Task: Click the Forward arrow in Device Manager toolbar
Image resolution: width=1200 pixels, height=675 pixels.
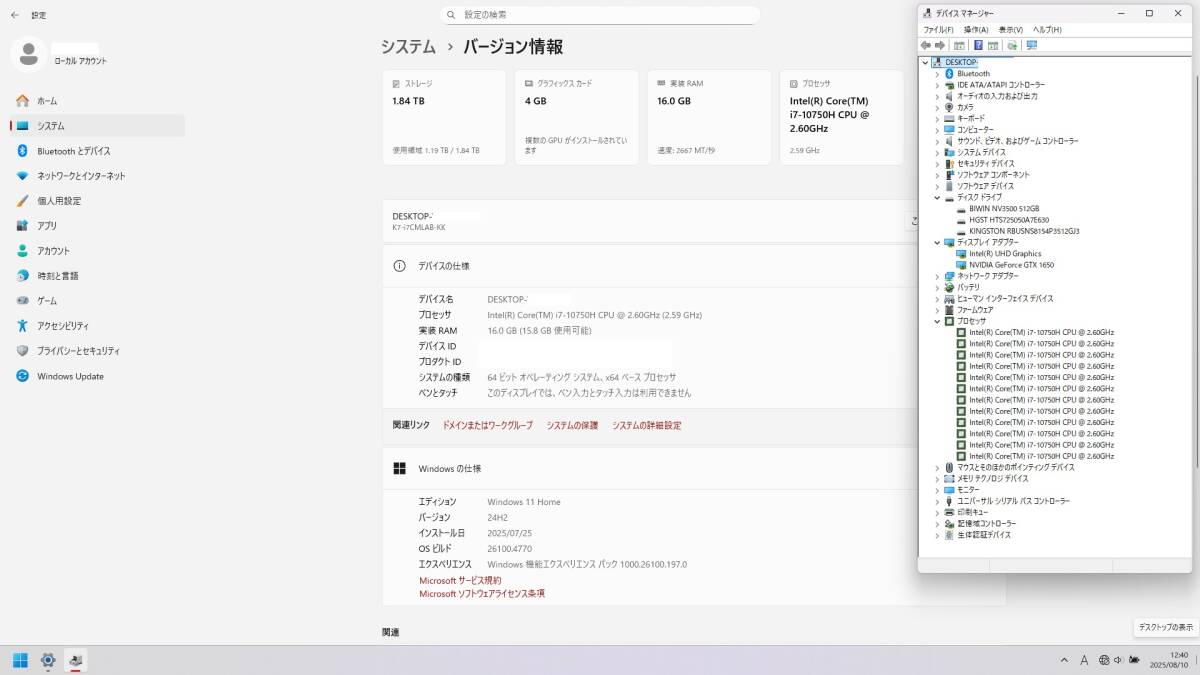Action: (x=940, y=45)
